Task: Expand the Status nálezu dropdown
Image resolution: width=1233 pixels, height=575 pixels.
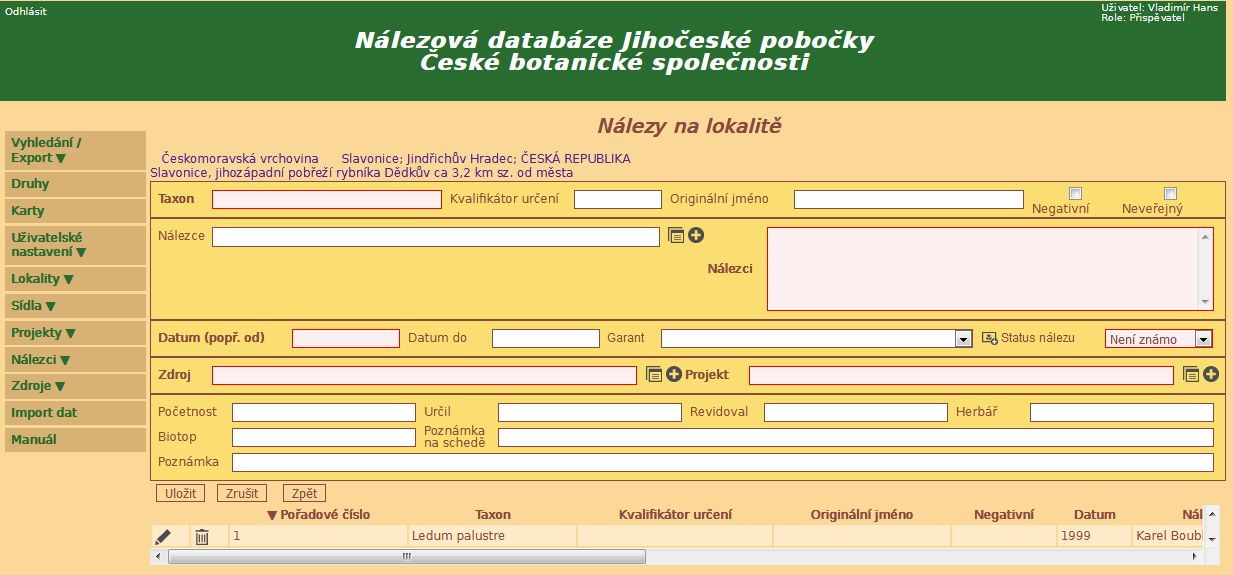Action: click(1203, 339)
